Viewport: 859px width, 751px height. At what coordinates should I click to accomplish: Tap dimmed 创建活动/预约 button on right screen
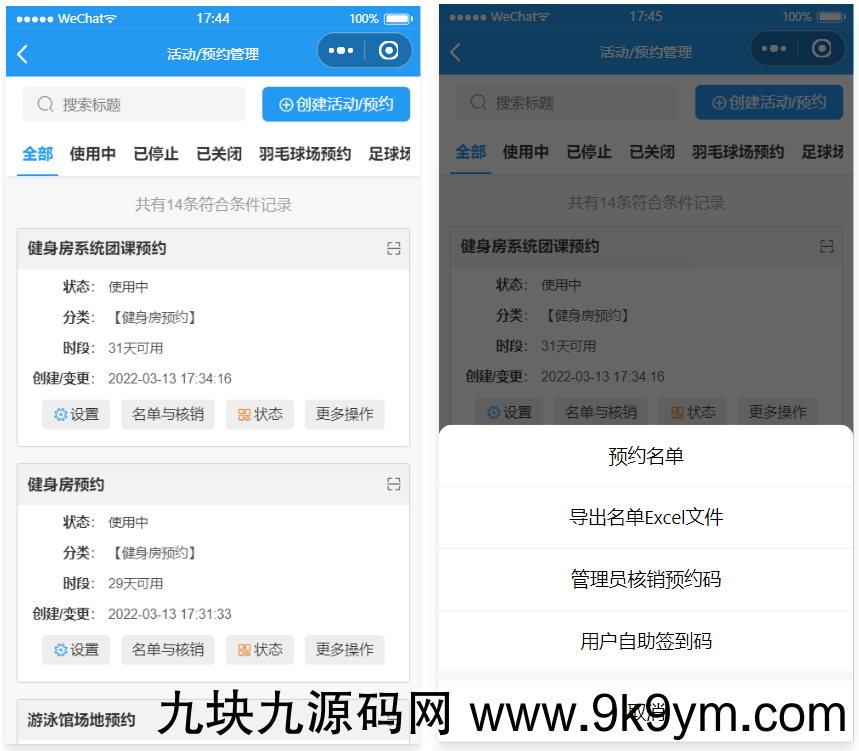pos(769,102)
